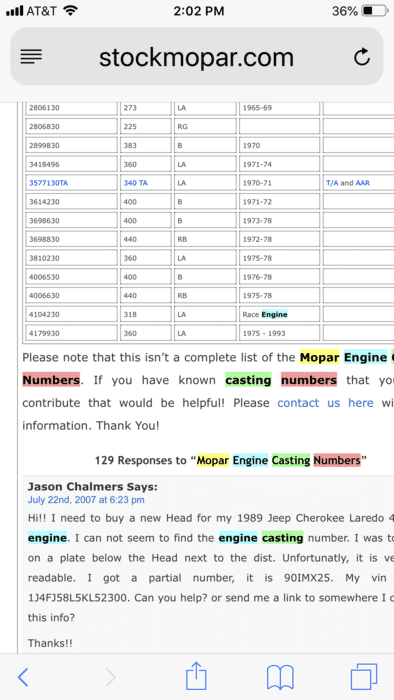Screen dimensions: 394x700
Task: Tap the Jason Chalmers Says heading
Action: tap(92, 487)
